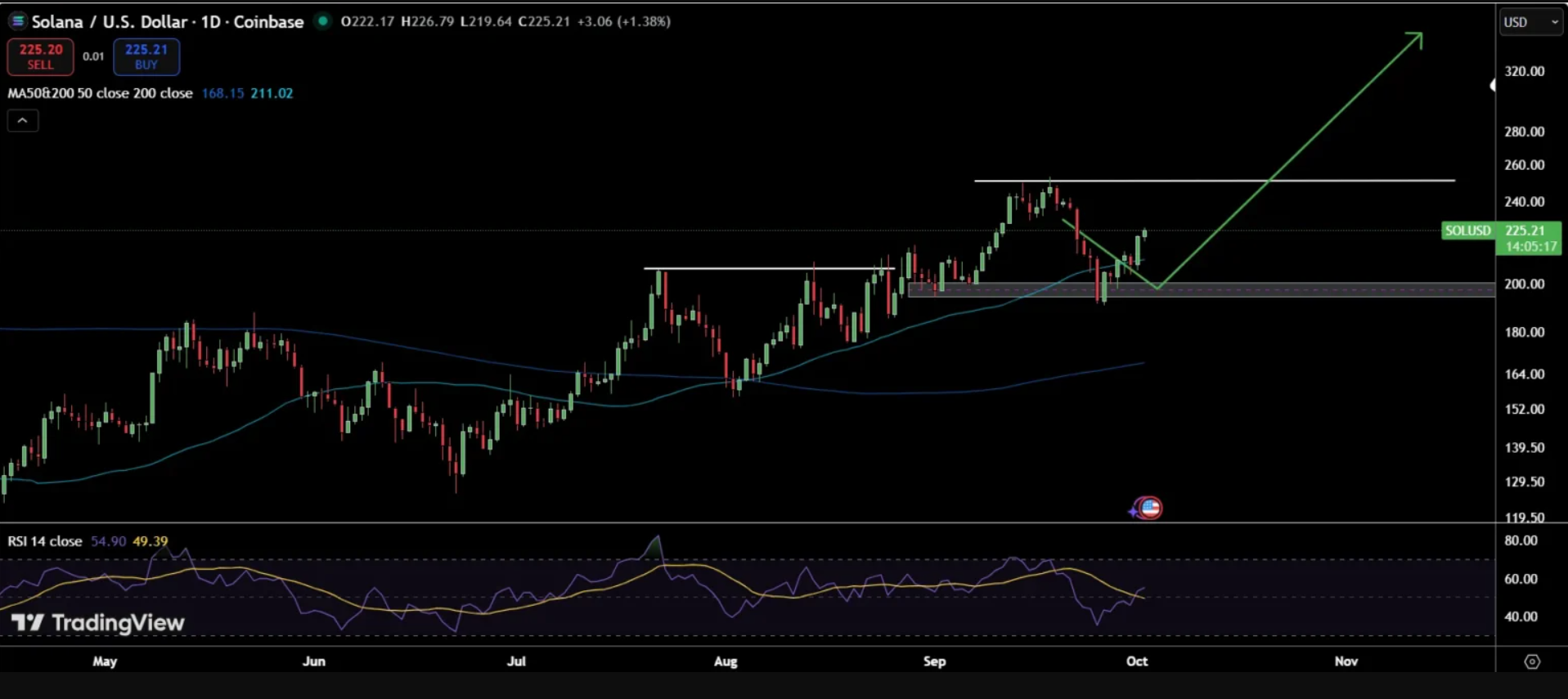This screenshot has width=1568, height=699.
Task: Click the arrowhead of the green projection arrow
Action: click(1416, 38)
